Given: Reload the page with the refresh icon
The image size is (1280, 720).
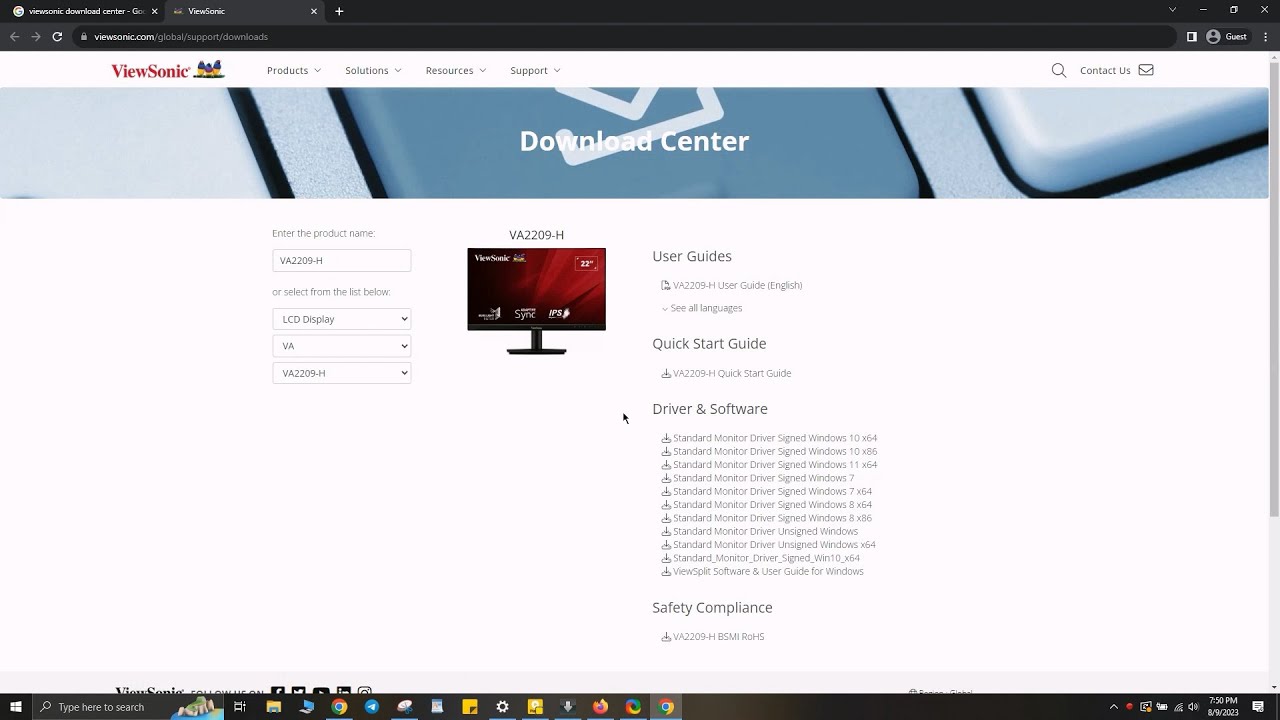Looking at the screenshot, I should pos(57,37).
